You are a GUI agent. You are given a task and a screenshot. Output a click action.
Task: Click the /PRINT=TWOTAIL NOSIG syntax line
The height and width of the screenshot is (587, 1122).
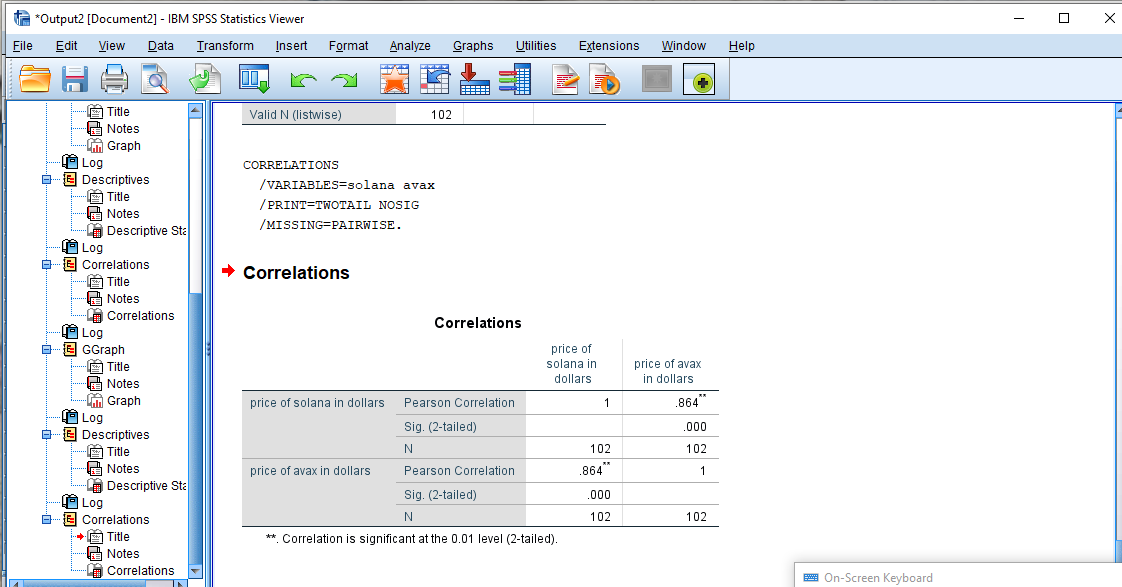[339, 205]
